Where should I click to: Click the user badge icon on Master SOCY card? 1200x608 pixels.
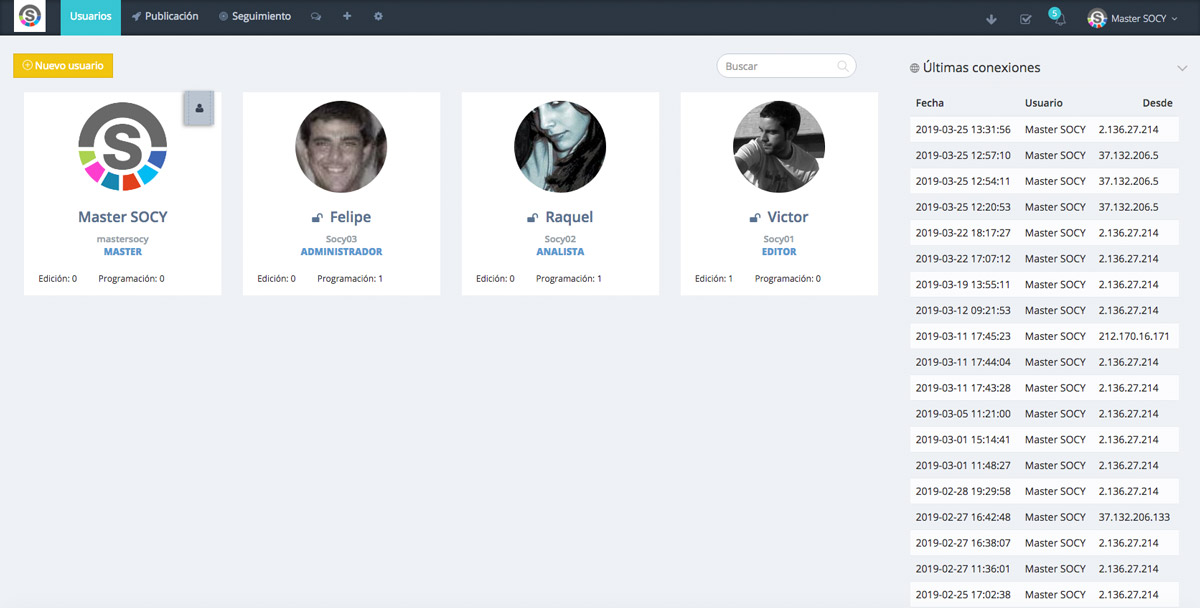click(x=199, y=108)
